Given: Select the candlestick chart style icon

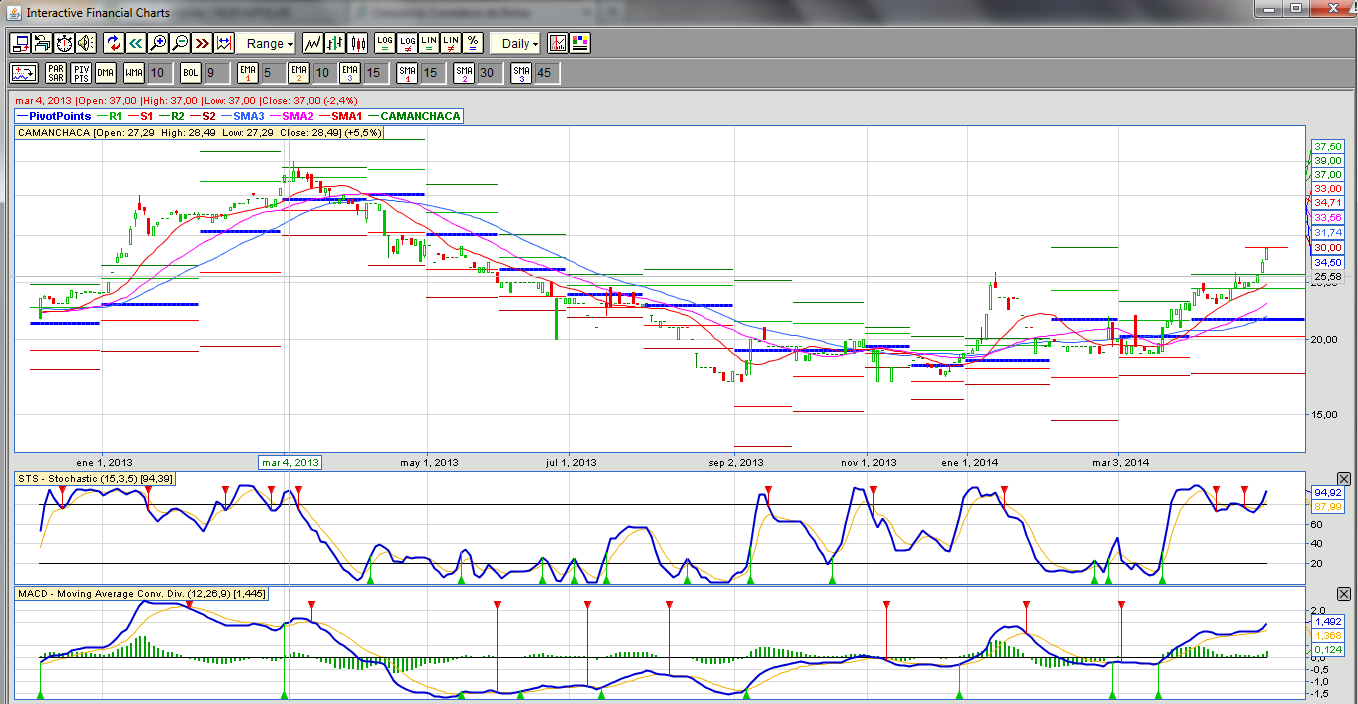Looking at the screenshot, I should click(358, 43).
